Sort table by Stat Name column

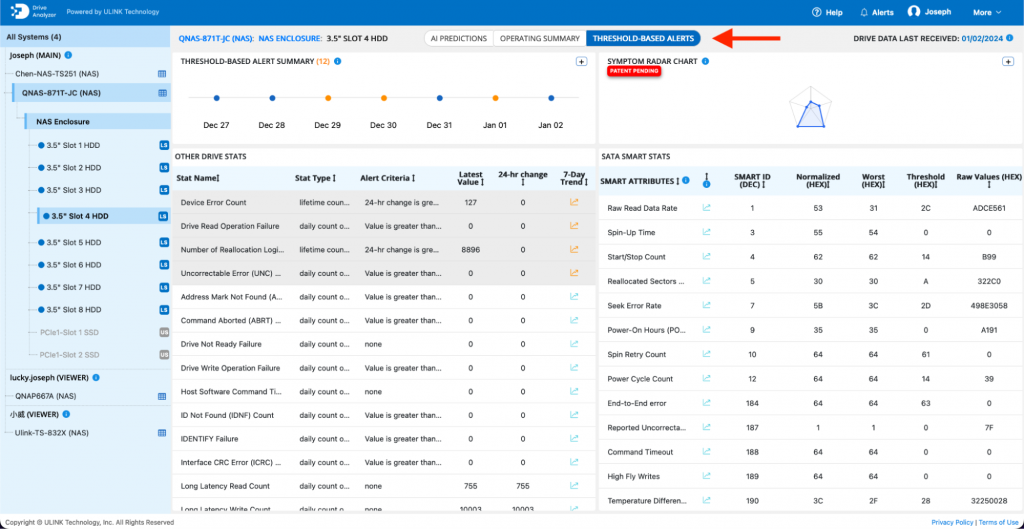pos(198,178)
